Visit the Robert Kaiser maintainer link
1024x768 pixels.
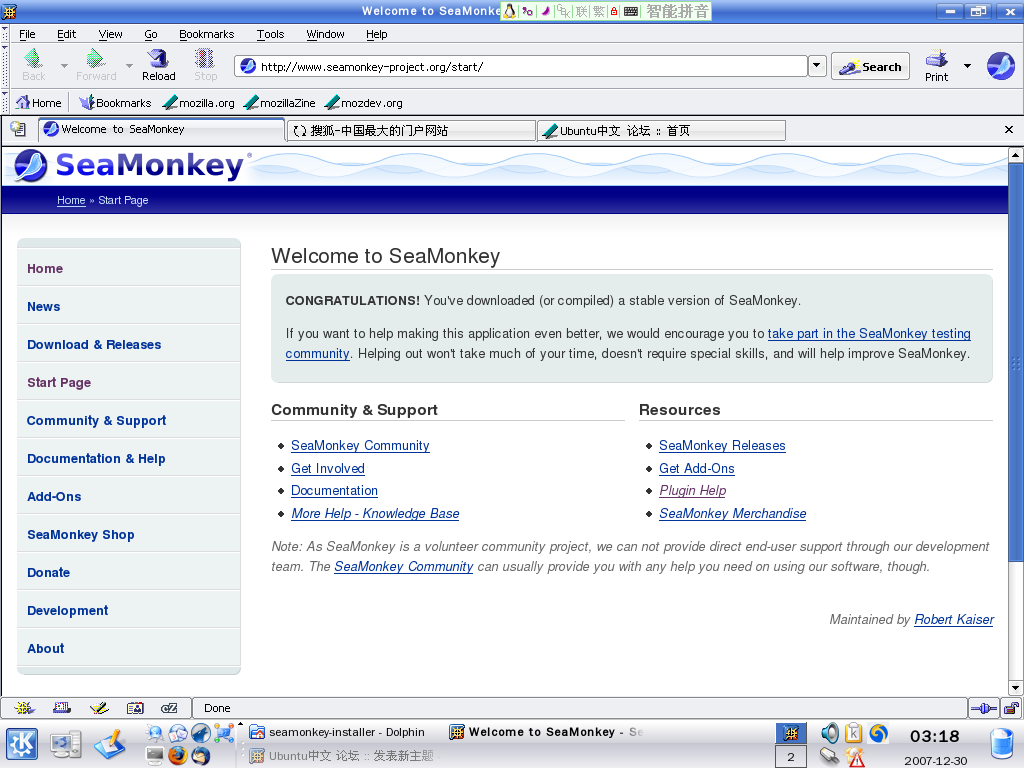click(953, 619)
